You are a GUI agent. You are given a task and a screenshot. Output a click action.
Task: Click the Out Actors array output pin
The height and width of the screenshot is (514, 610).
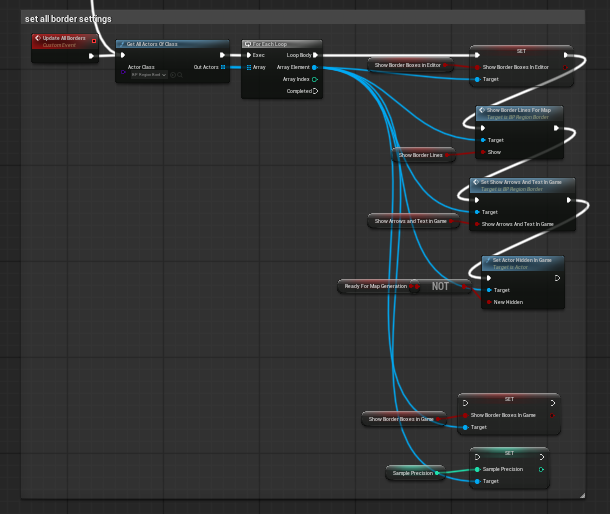[222, 67]
